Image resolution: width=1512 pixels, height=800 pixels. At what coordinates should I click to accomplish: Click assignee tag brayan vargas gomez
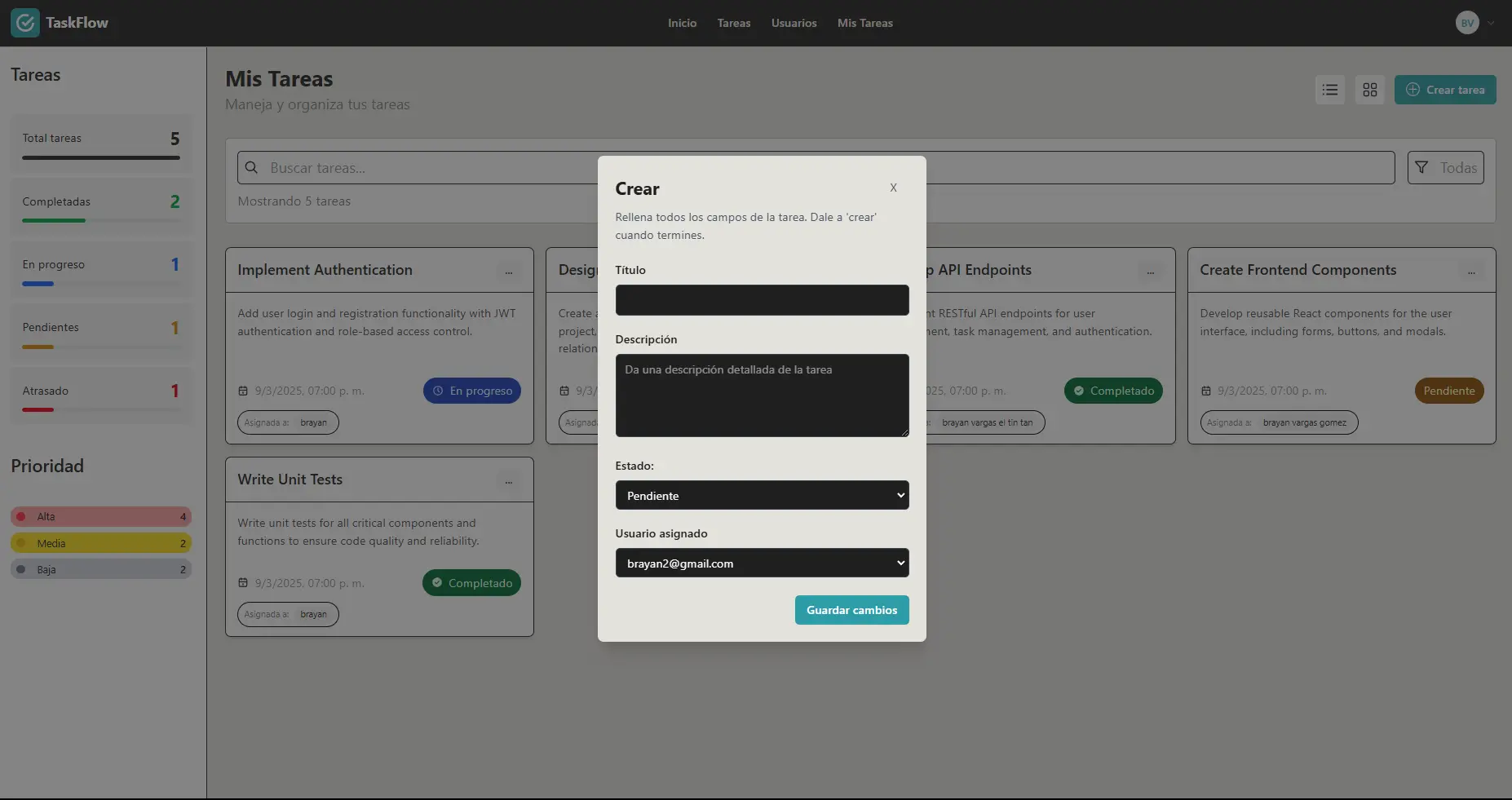(x=1279, y=422)
